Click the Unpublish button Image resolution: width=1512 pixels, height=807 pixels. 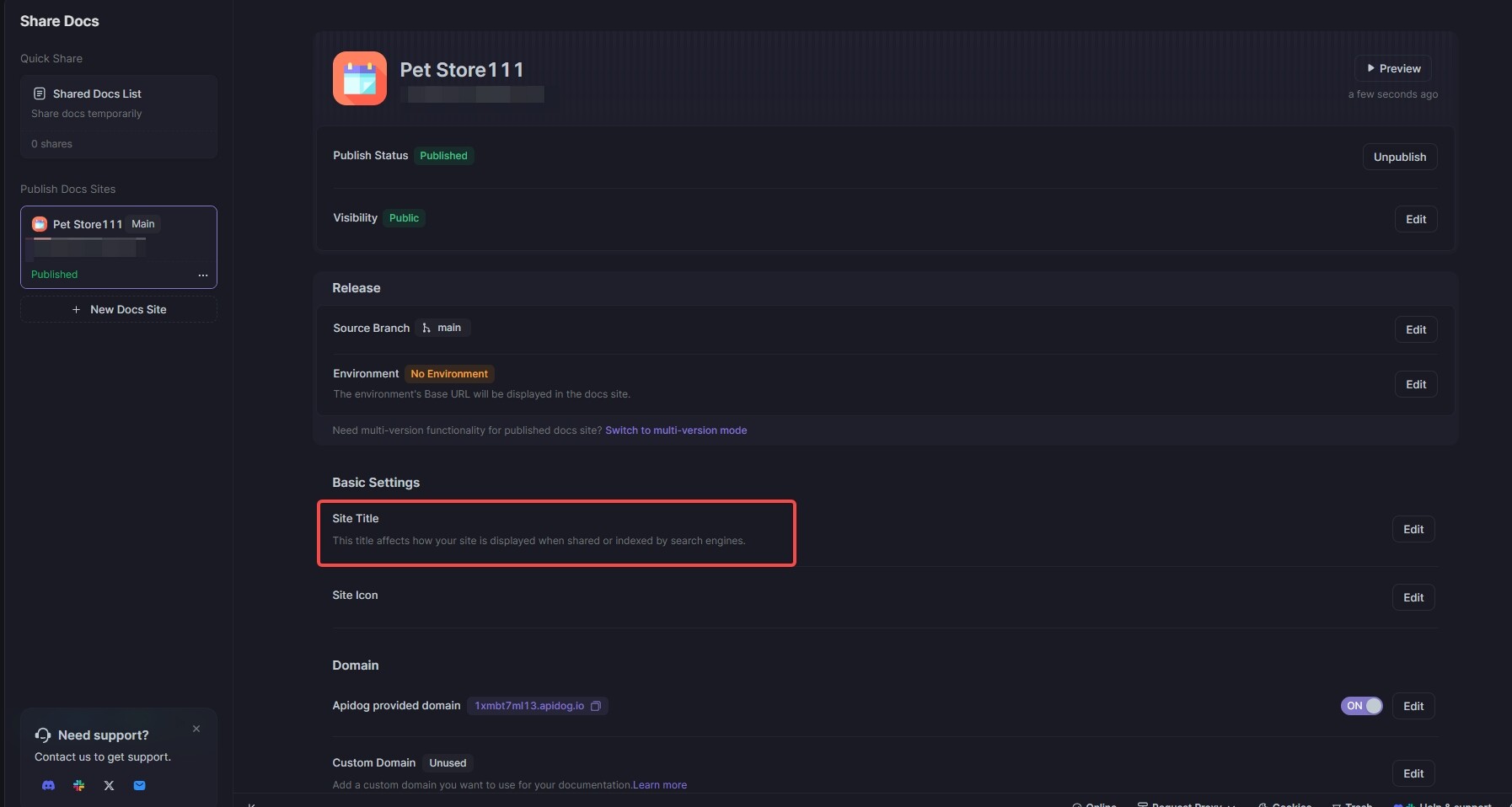pos(1399,157)
